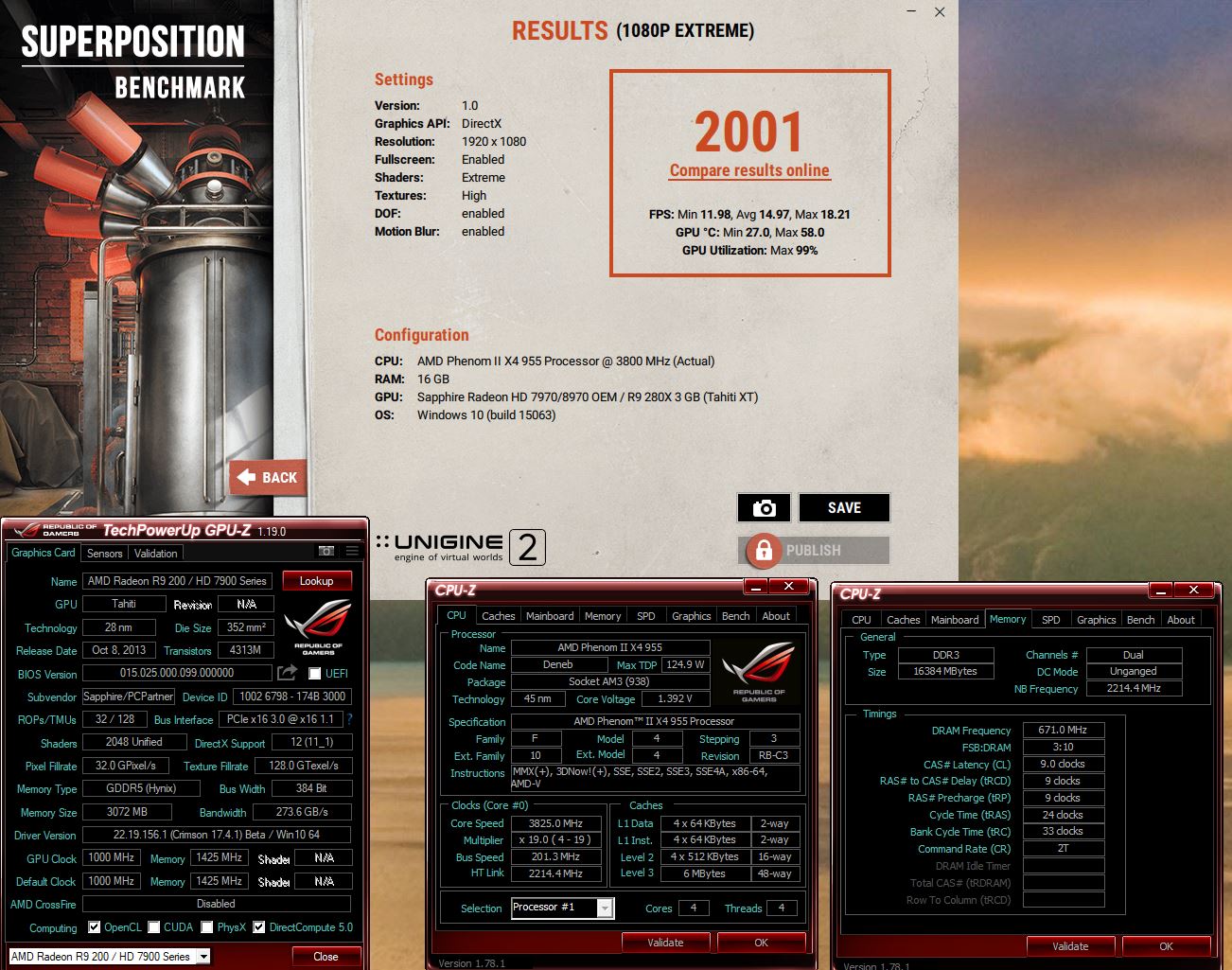Click the GPU-Z screenshot camera icon

coord(326,551)
